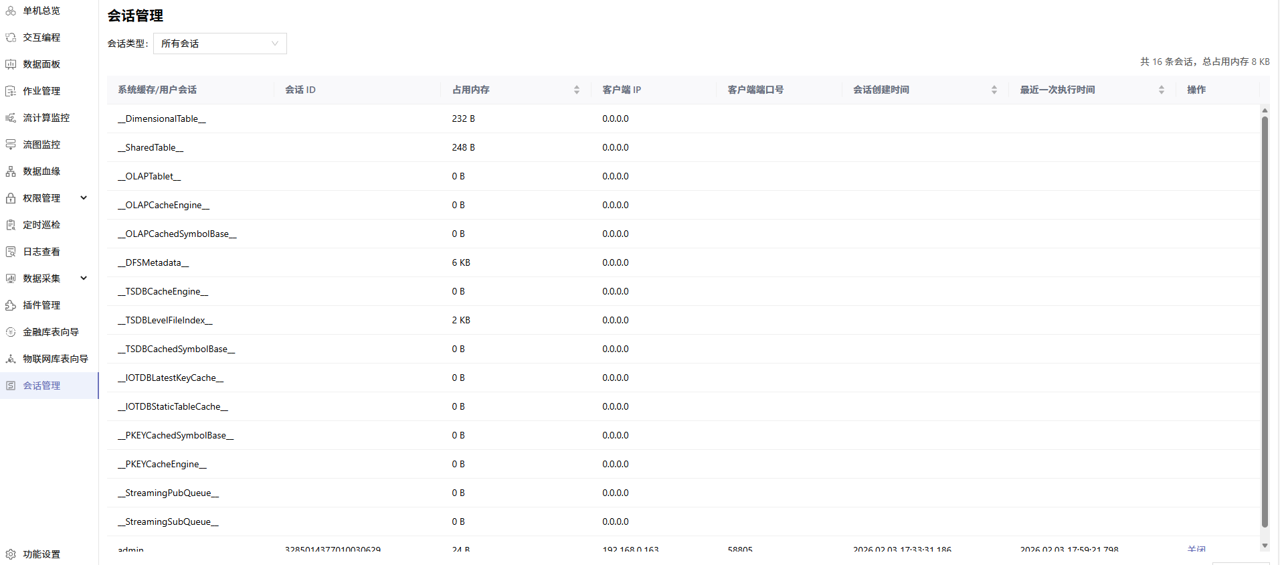Click the 流计算监控 sidebar icon
Image resolution: width=1280 pixels, height=565 pixels.
[x=11, y=118]
